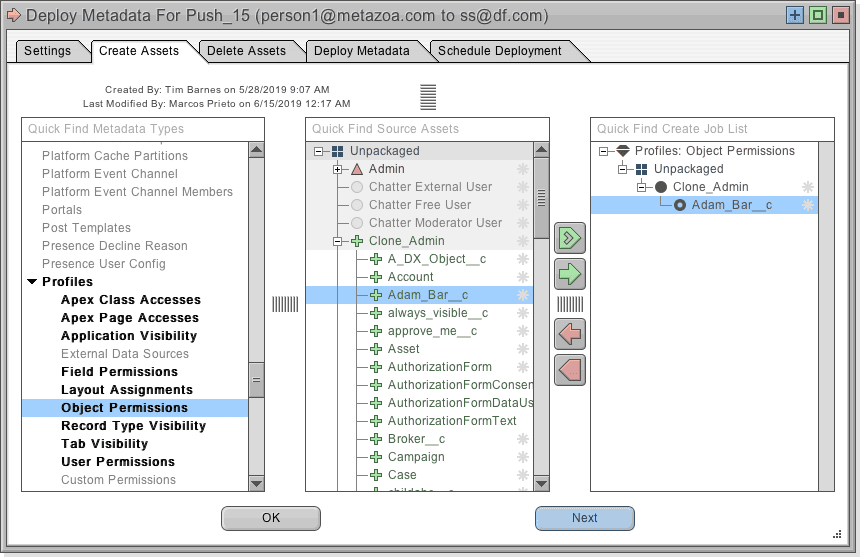Collapse the Unpackaged node in job list
The image size is (860, 557).
pyautogui.click(x=623, y=169)
